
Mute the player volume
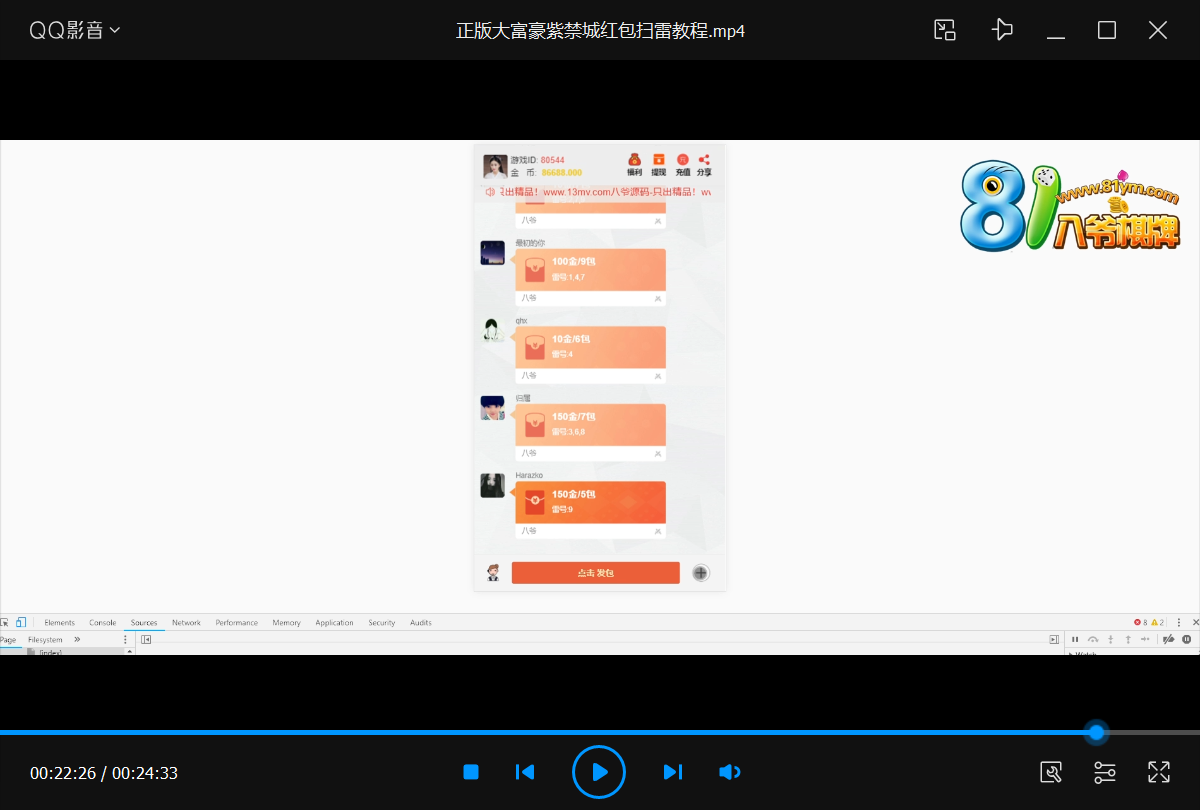[730, 772]
